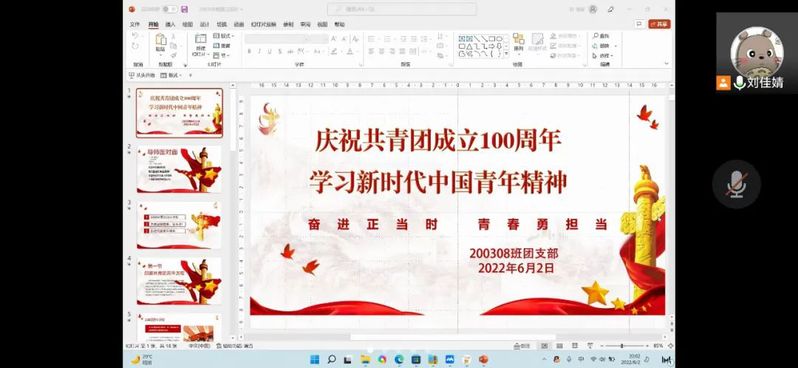Open PowerPoint from the Windows taskbar

(483, 359)
